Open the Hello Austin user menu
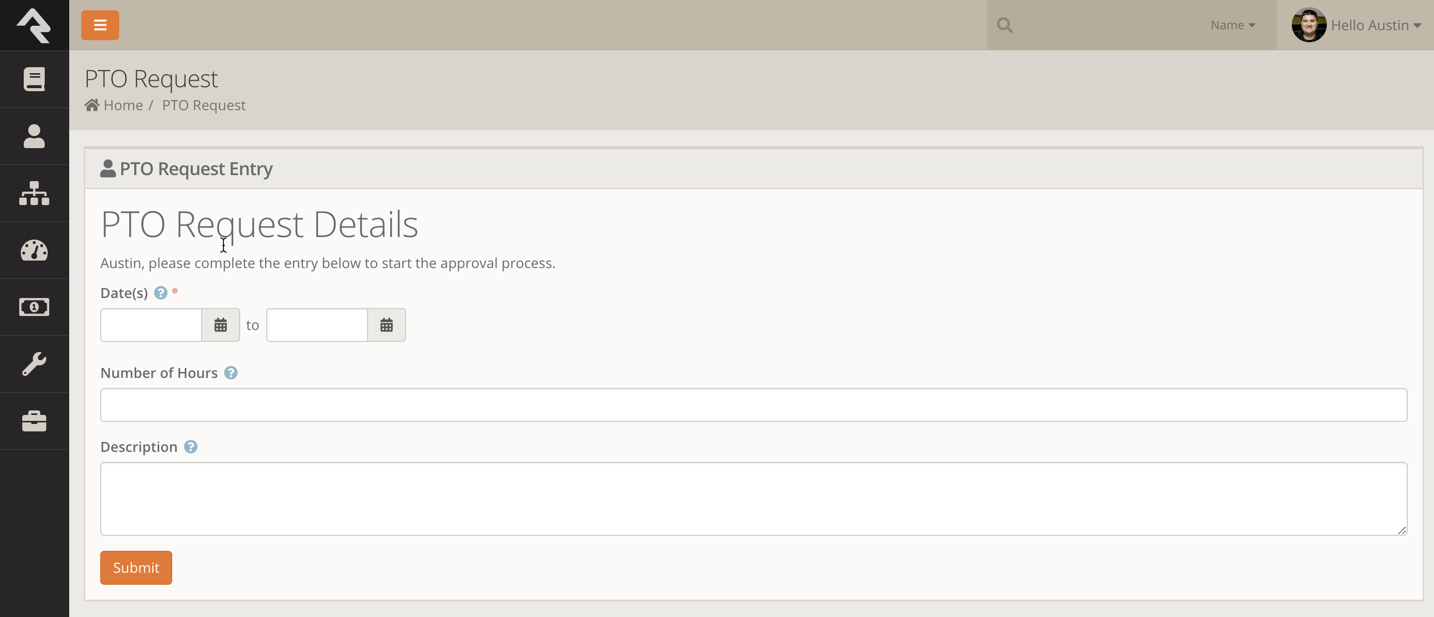 [1356, 25]
